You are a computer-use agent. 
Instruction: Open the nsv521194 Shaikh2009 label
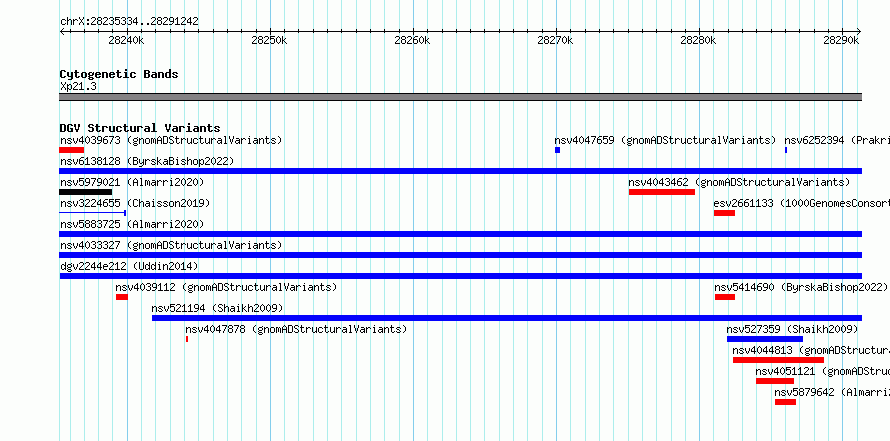217,308
